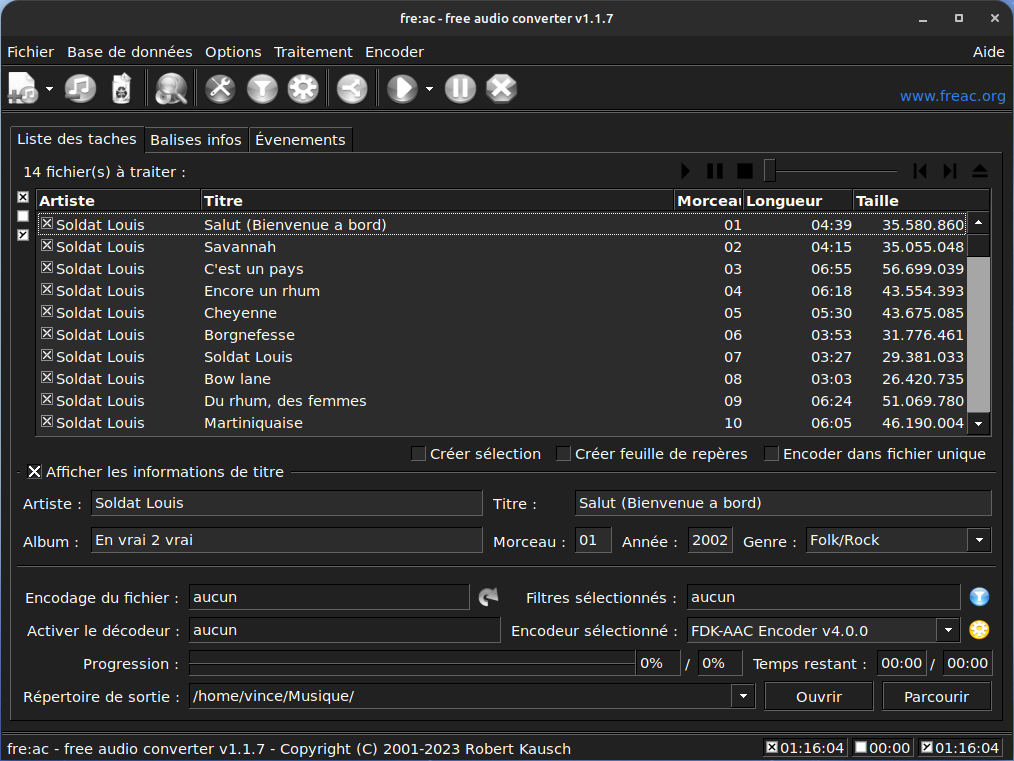Open the Encodeur sélectionné dropdown
Image resolution: width=1014 pixels, height=761 pixels.
pos(947,630)
